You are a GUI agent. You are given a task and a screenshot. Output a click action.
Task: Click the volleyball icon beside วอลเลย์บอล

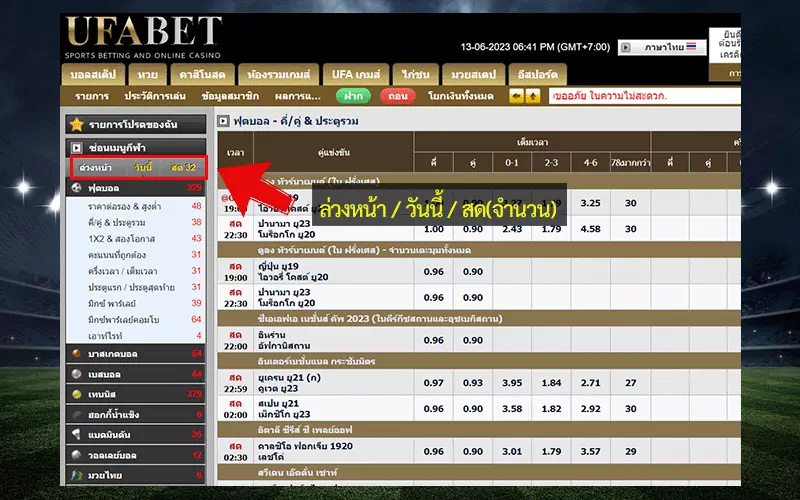pos(77,455)
